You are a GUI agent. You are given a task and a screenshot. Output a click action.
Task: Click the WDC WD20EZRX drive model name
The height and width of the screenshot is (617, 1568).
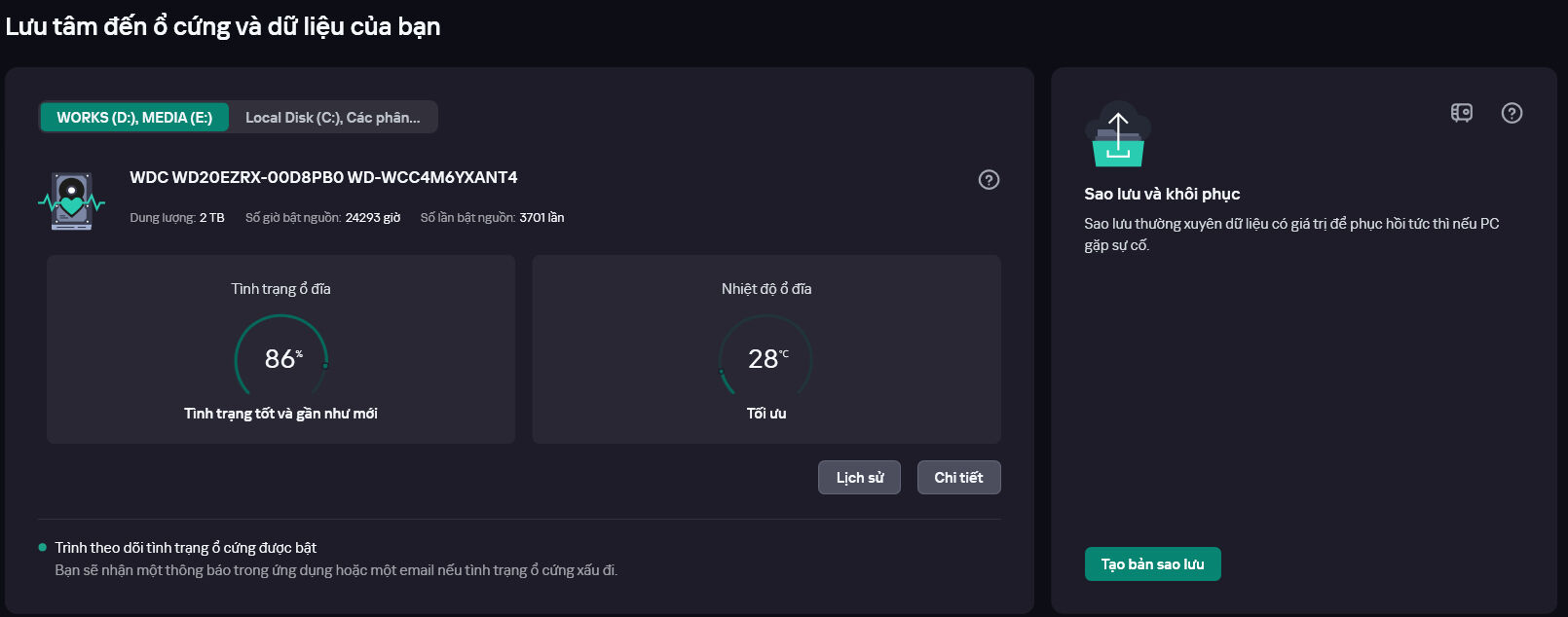323,177
